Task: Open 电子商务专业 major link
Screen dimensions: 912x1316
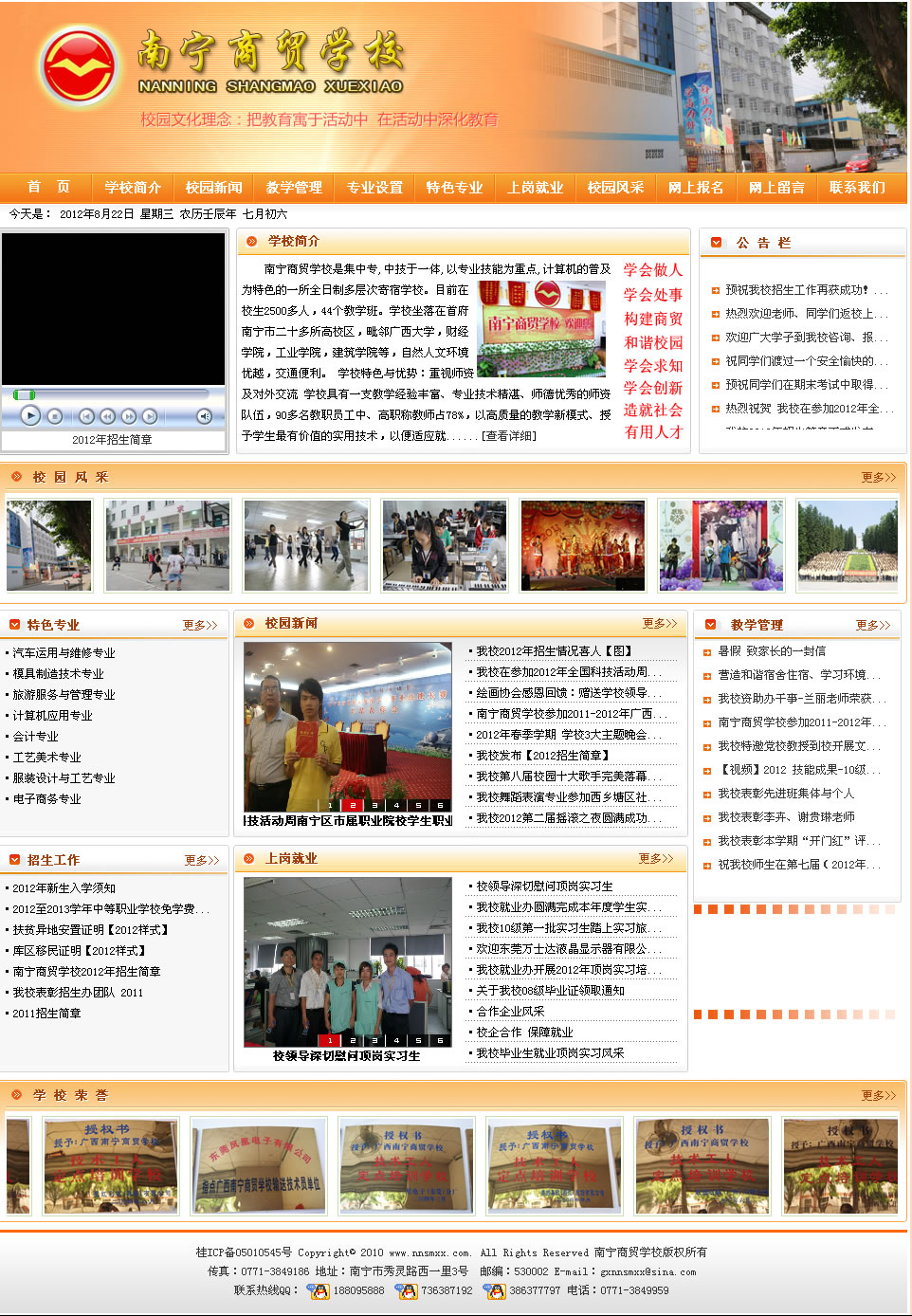Action: coord(46,798)
